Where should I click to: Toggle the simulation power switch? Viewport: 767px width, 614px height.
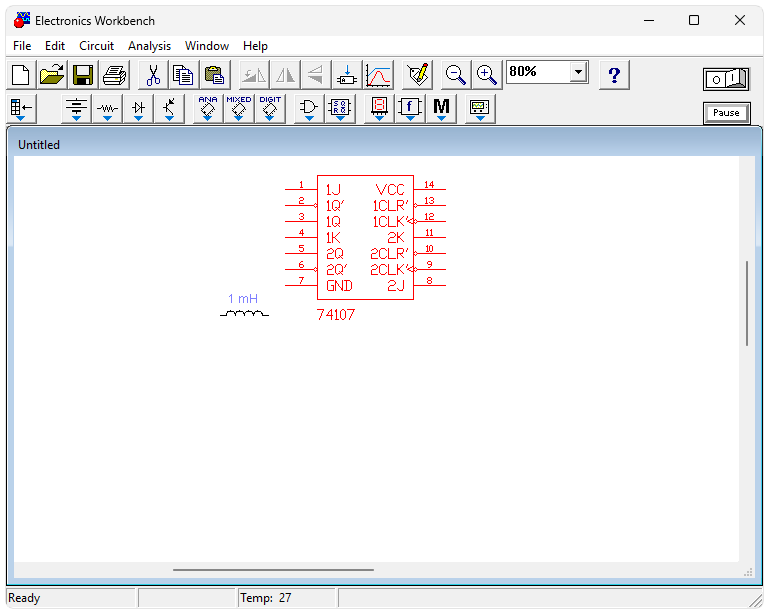[x=726, y=79]
